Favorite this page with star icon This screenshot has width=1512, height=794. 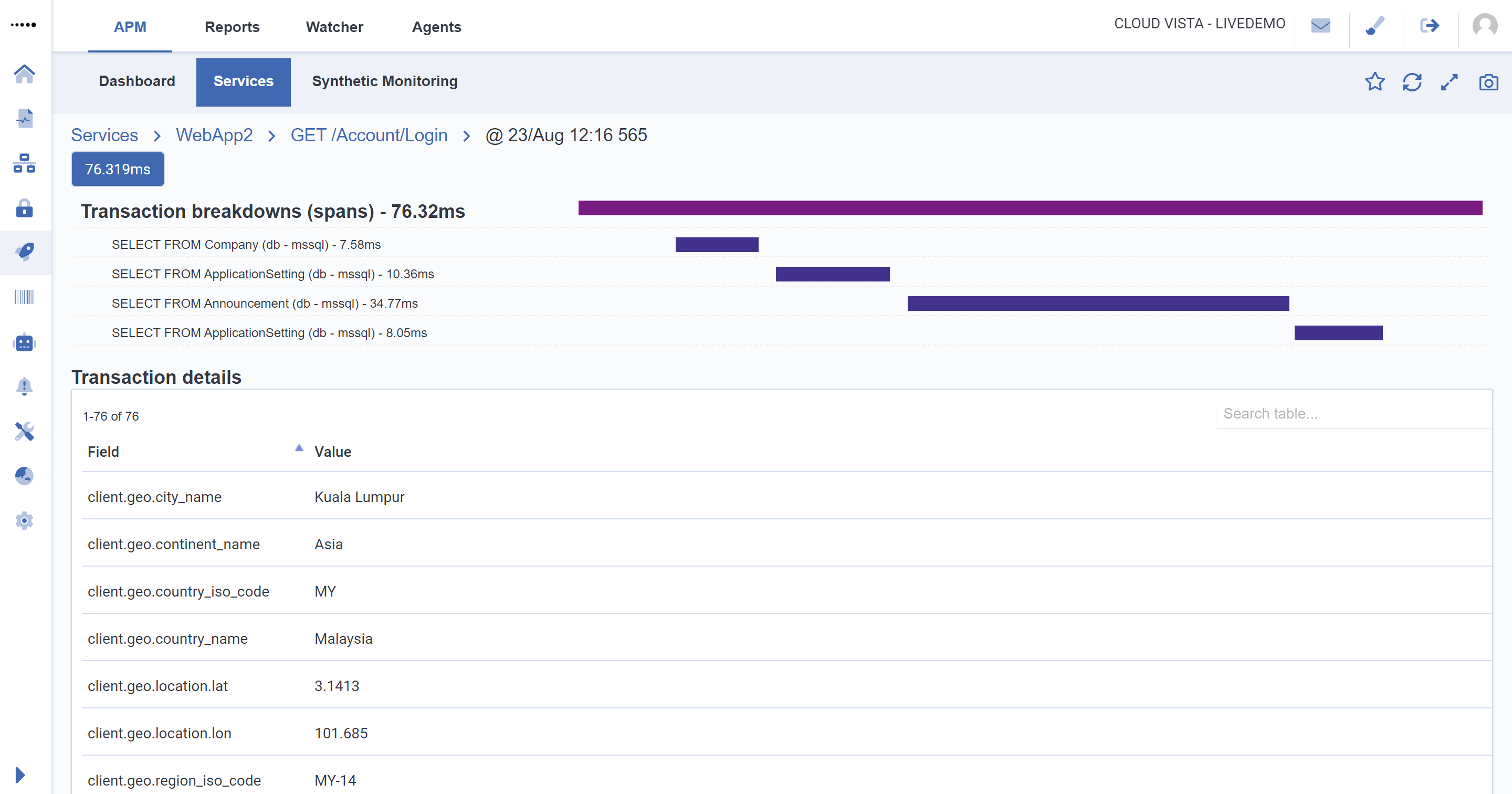click(x=1374, y=81)
